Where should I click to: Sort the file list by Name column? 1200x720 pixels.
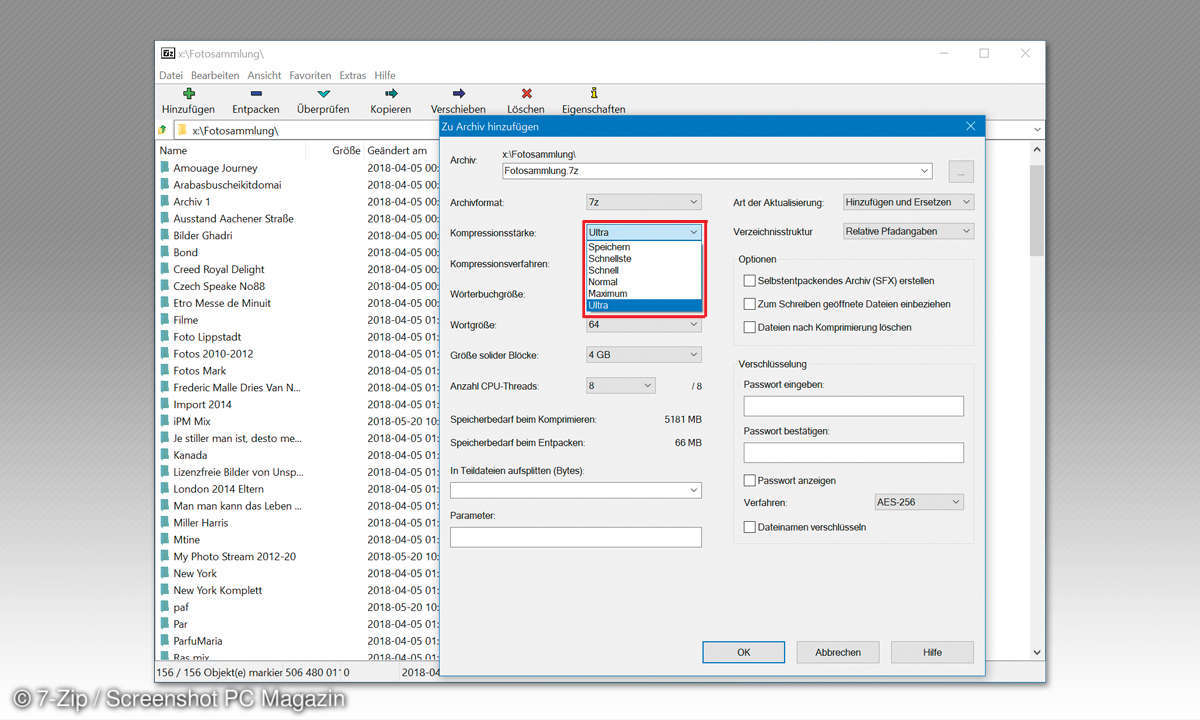(173, 150)
